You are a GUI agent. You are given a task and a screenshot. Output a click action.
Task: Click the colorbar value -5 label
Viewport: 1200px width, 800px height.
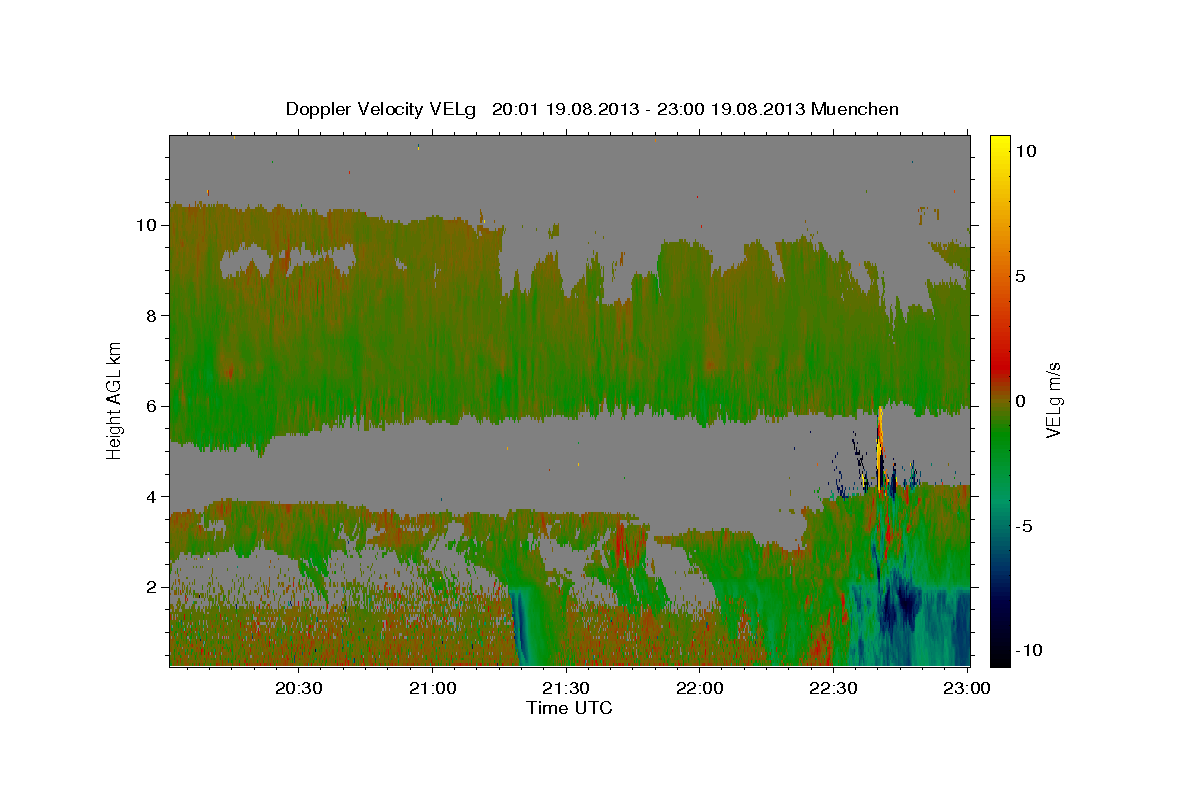1023,525
